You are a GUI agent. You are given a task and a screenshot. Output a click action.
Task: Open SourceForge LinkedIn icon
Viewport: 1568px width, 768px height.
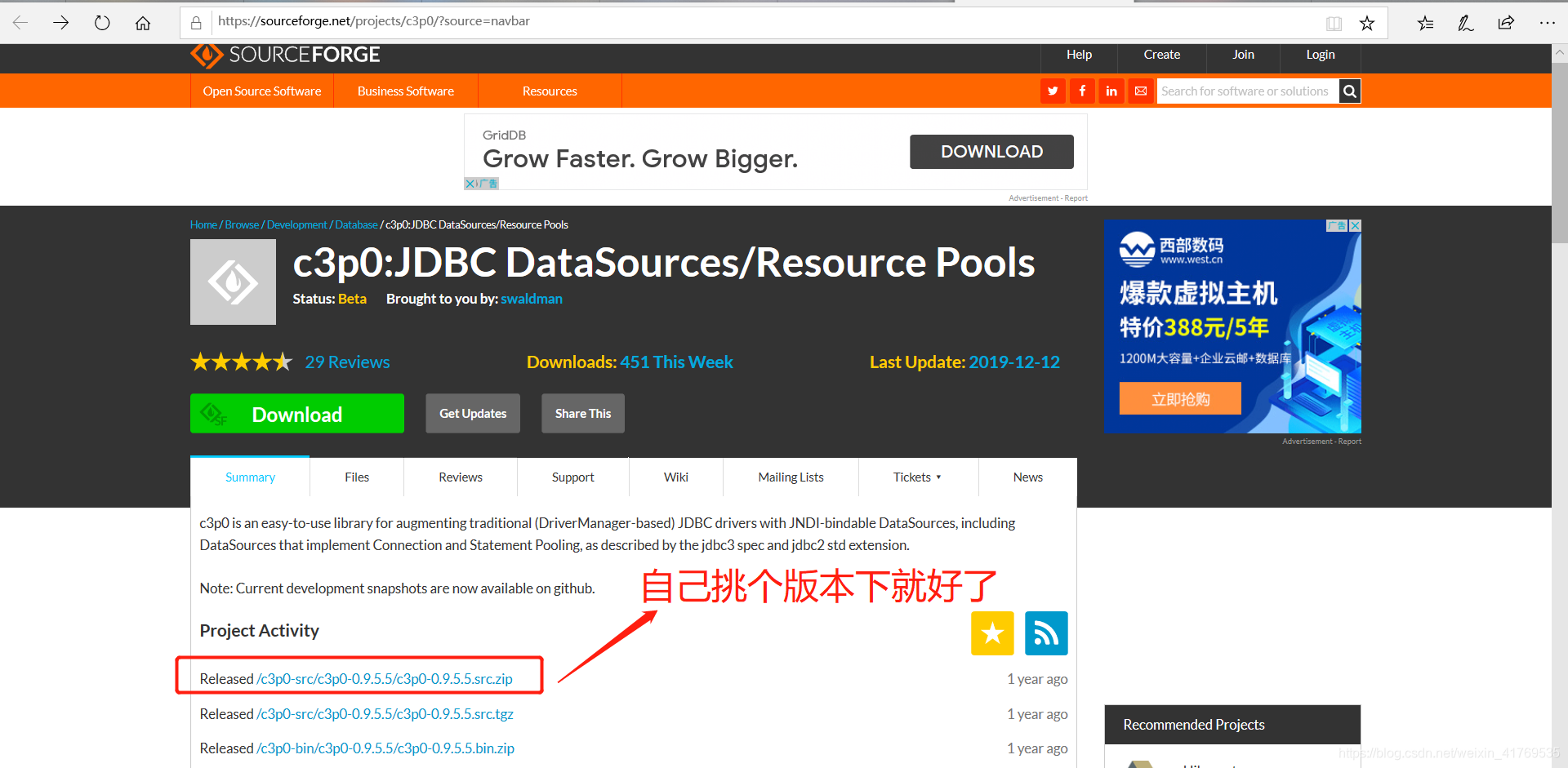coord(1111,91)
